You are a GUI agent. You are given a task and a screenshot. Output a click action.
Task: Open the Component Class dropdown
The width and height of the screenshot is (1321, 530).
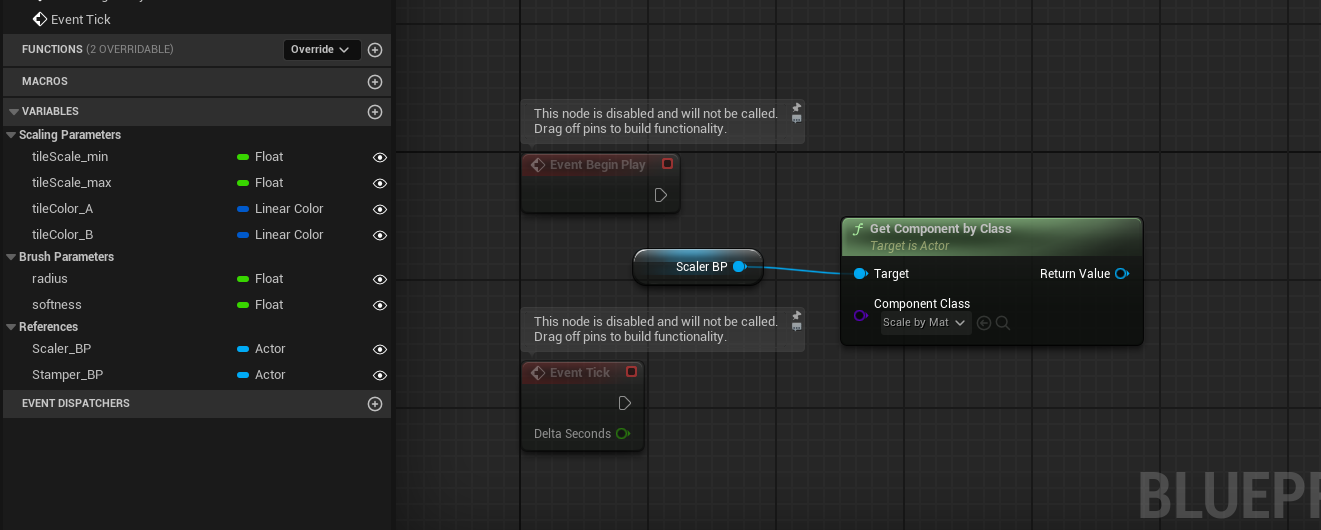(x=924, y=323)
